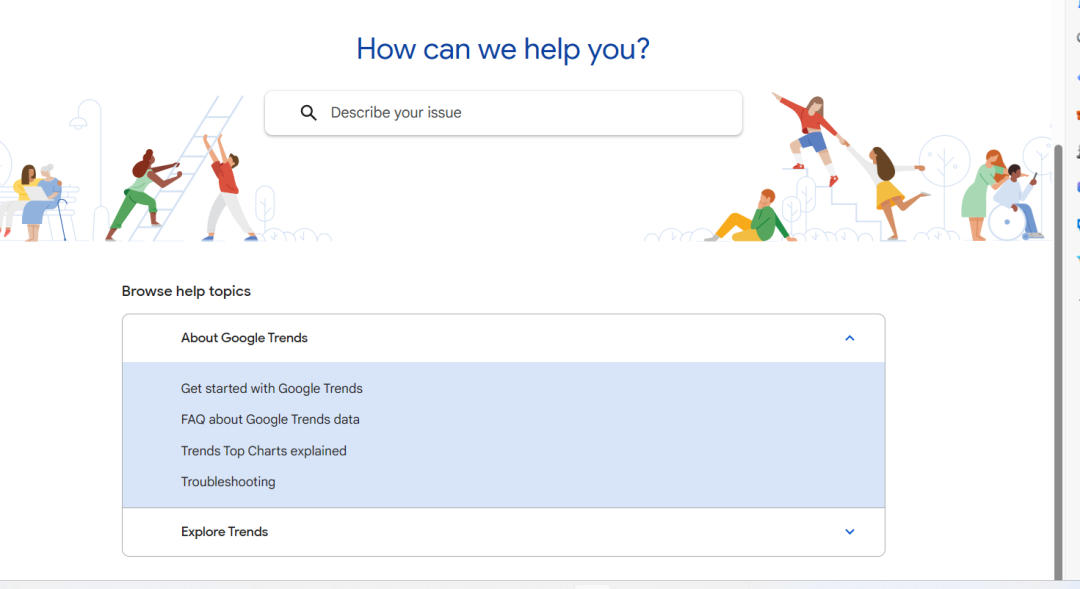This screenshot has width=1080, height=589.
Task: Open 'Get started with Google Trends' article
Action: tap(271, 389)
